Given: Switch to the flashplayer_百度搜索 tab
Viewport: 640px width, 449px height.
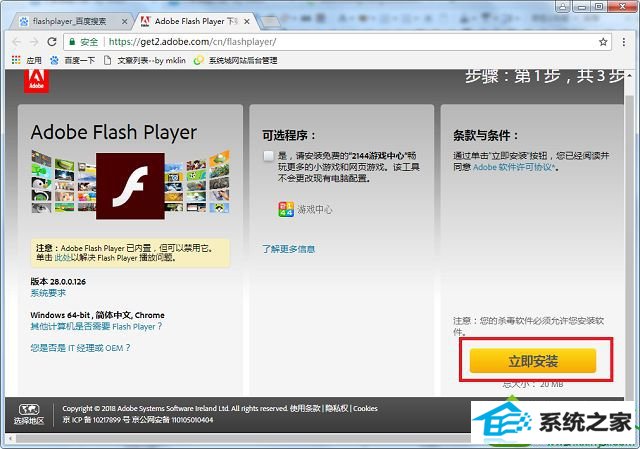Looking at the screenshot, I should (70, 21).
